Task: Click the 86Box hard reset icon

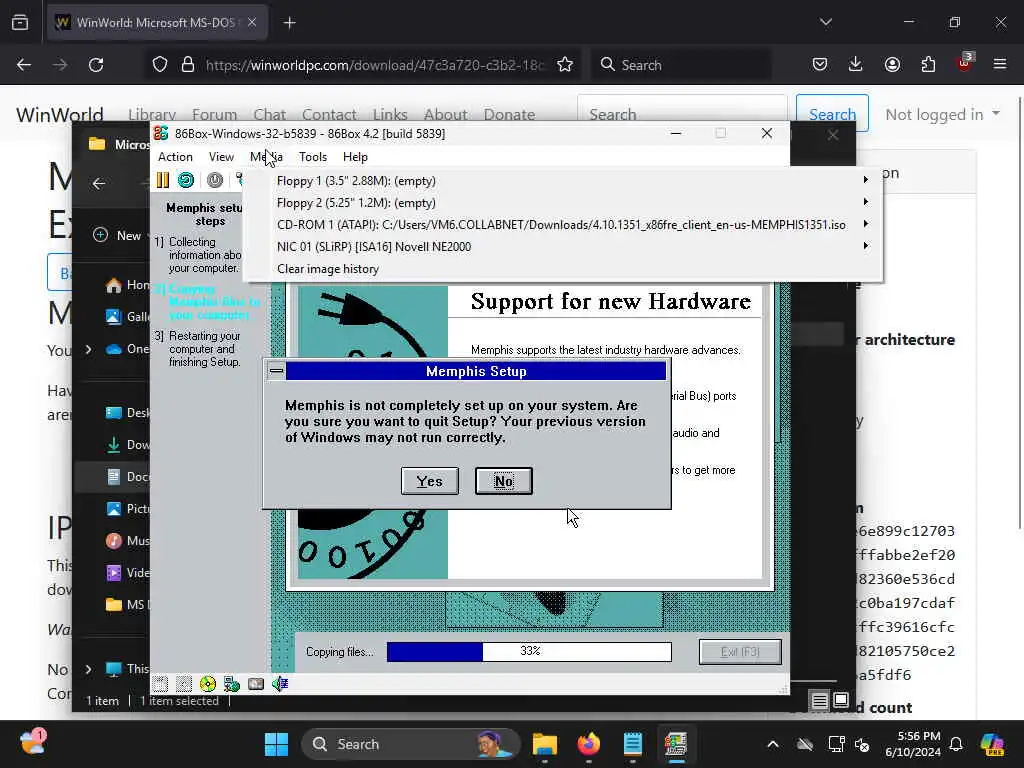Action: [x=186, y=180]
